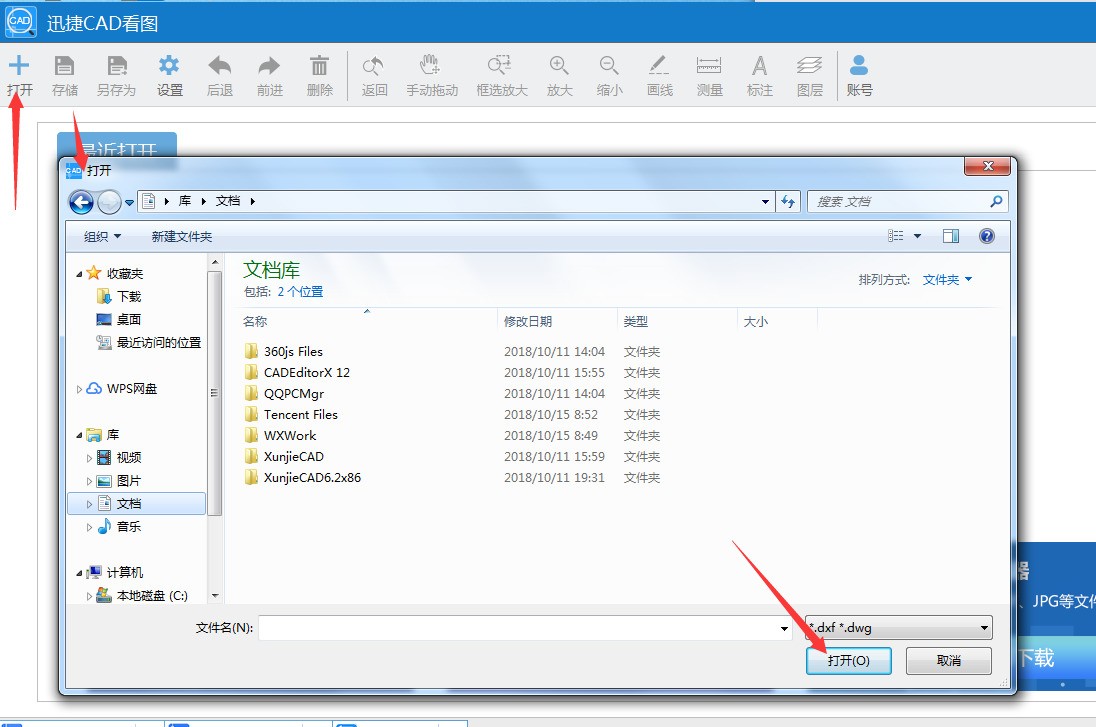The width and height of the screenshot is (1096, 727).
Task: Collapse the 收藏夹 favorites tree group
Action: click(80, 274)
